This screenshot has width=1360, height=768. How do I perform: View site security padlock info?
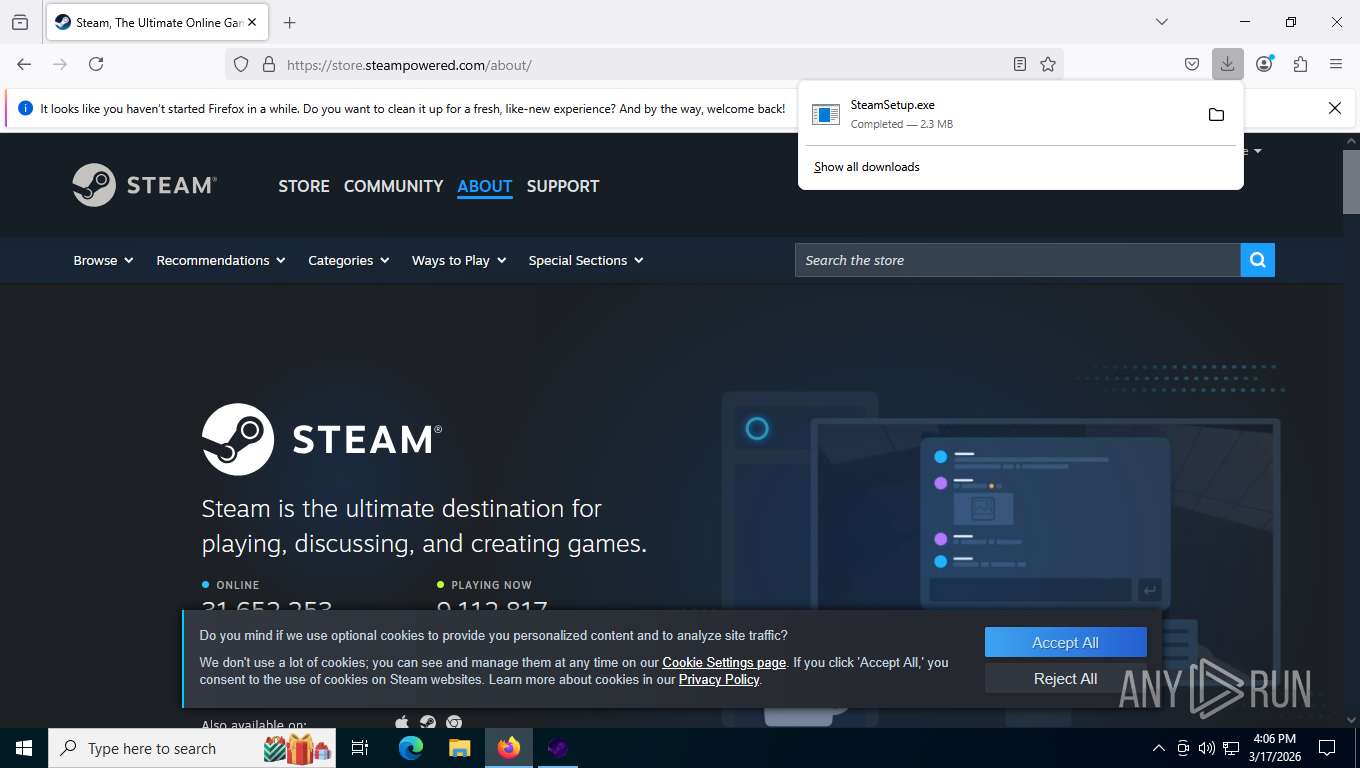coord(268,64)
